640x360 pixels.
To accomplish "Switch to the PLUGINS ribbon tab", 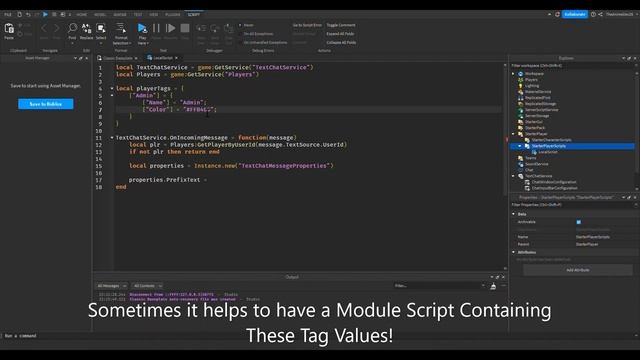I will [173, 15].
